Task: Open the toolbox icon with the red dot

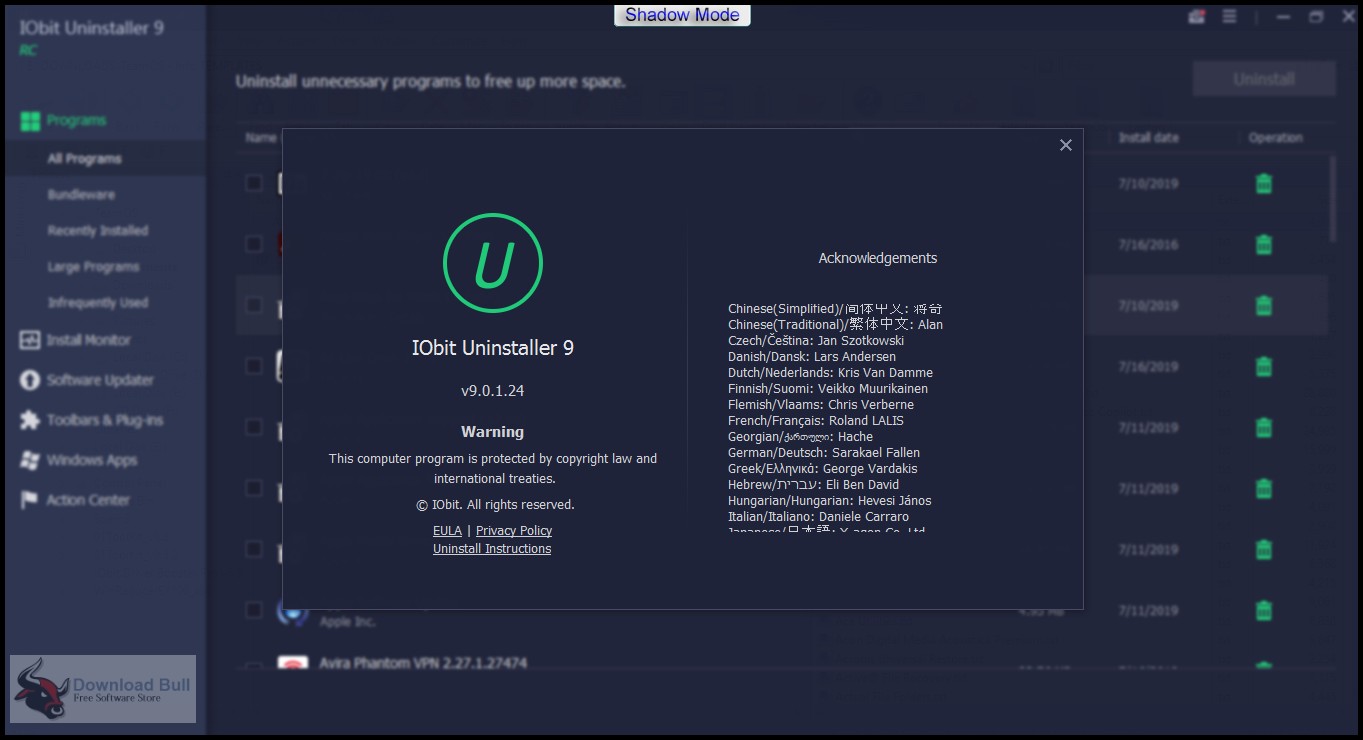Action: (x=1197, y=16)
